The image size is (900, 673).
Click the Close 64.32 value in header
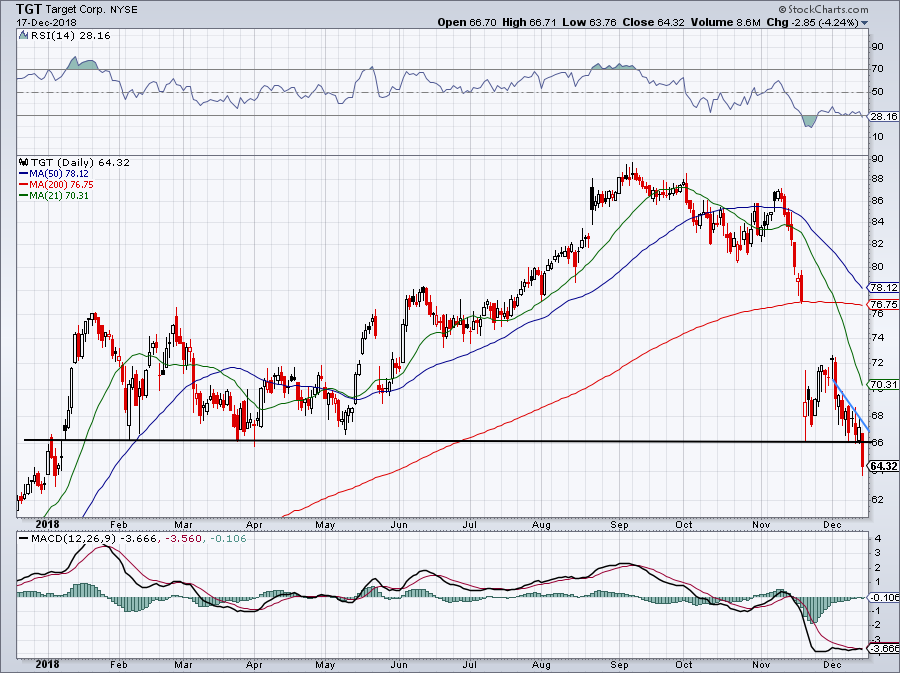point(654,22)
